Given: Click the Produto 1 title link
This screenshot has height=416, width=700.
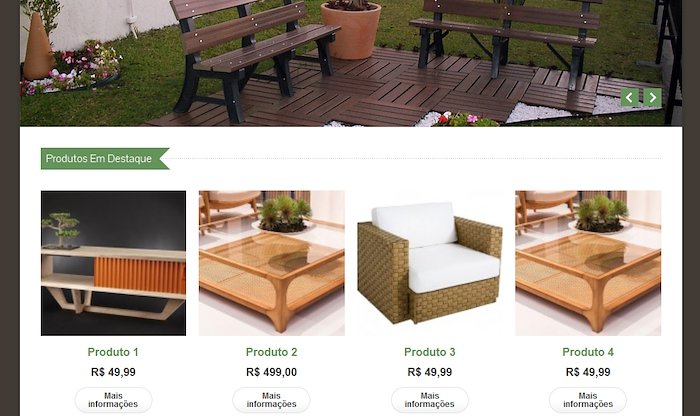Looking at the screenshot, I should [x=113, y=352].
